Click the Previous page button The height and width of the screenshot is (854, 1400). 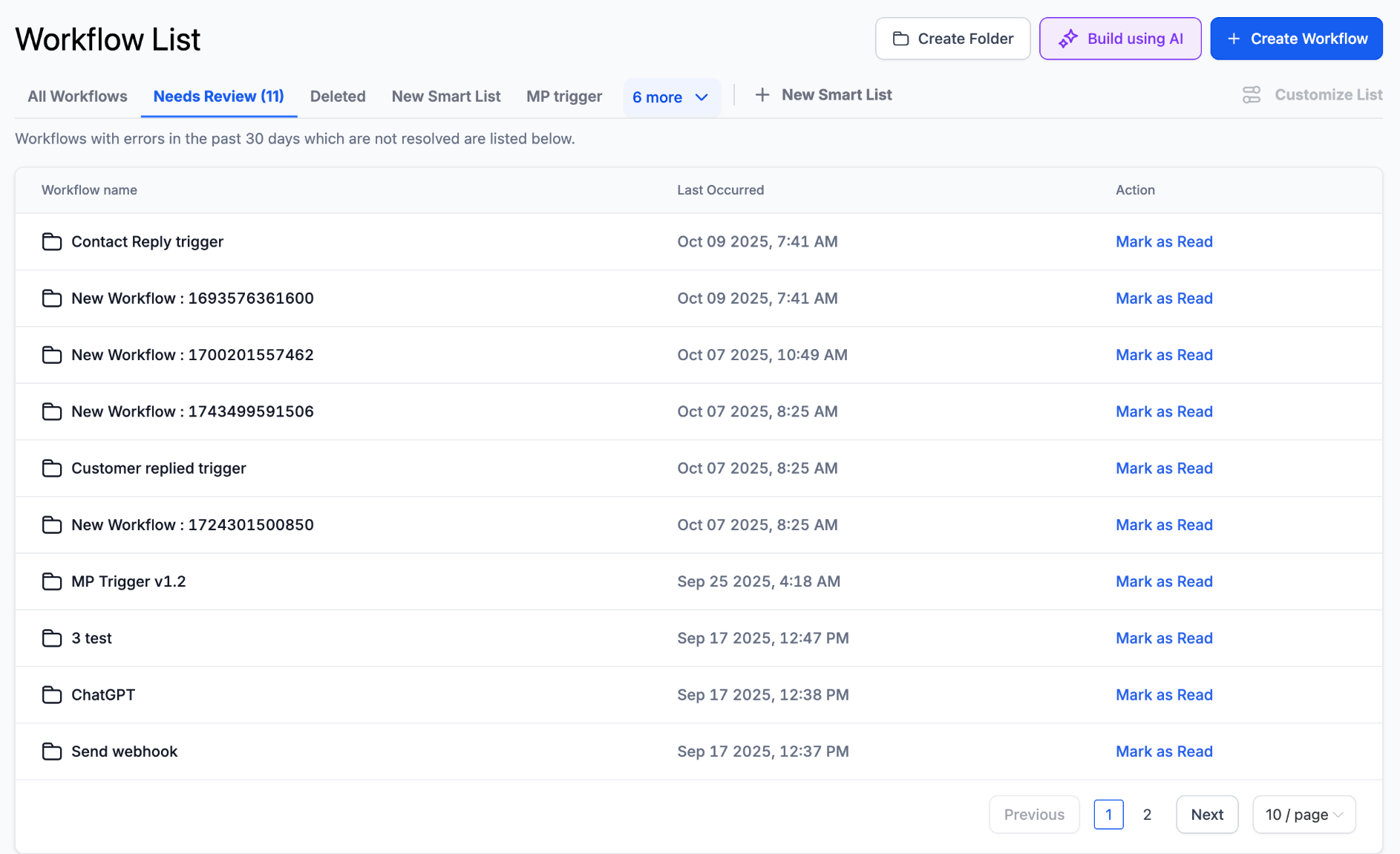pos(1034,815)
